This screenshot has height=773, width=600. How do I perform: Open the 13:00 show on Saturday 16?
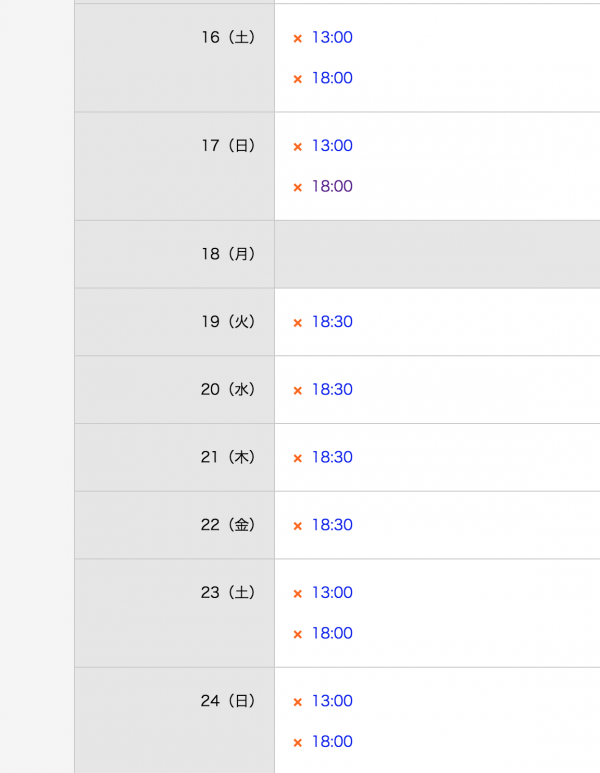pos(332,37)
